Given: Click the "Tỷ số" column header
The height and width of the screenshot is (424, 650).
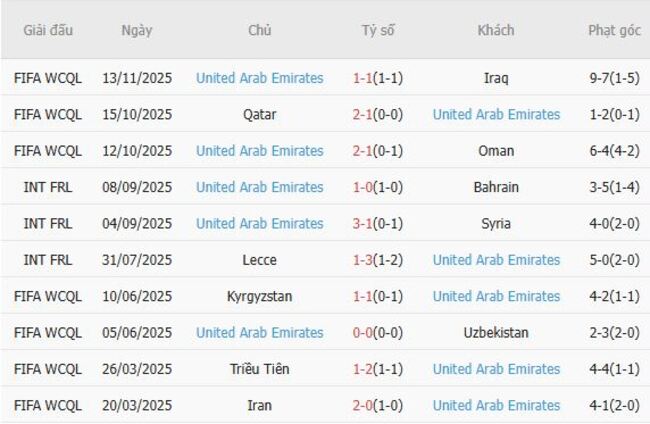Looking at the screenshot, I should click(378, 30).
